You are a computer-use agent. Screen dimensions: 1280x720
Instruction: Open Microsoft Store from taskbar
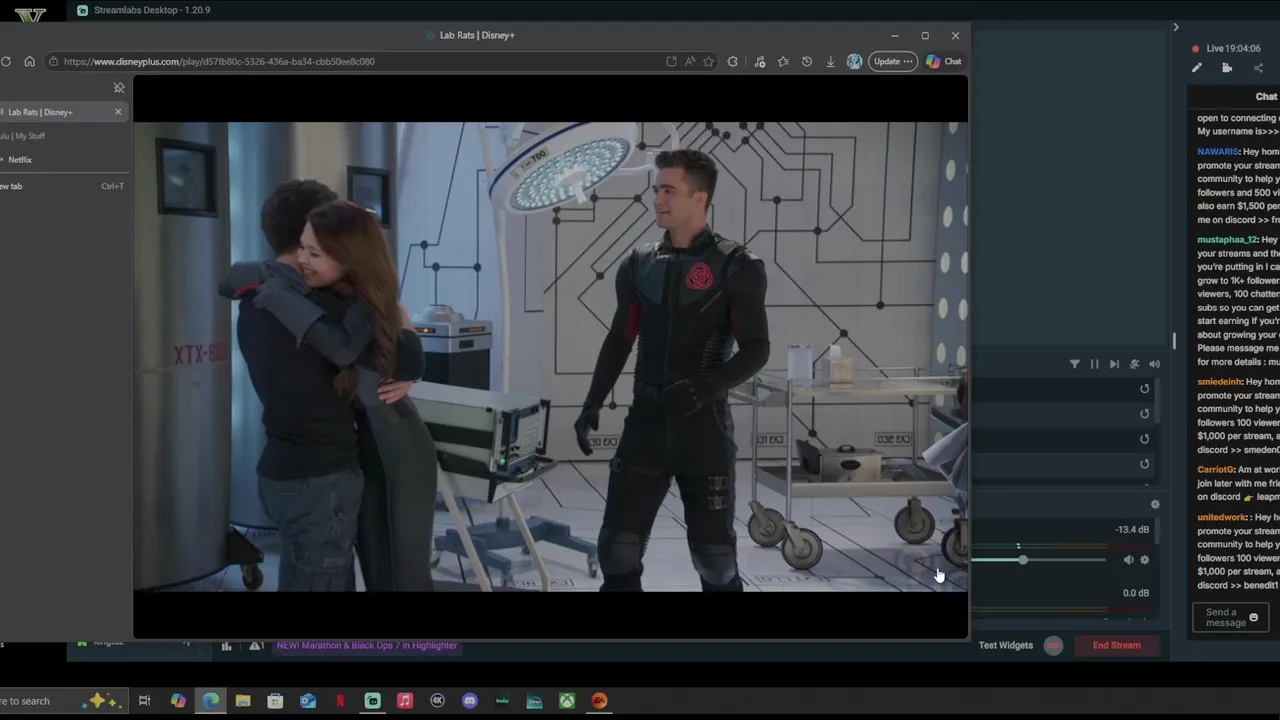pyautogui.click(x=275, y=701)
